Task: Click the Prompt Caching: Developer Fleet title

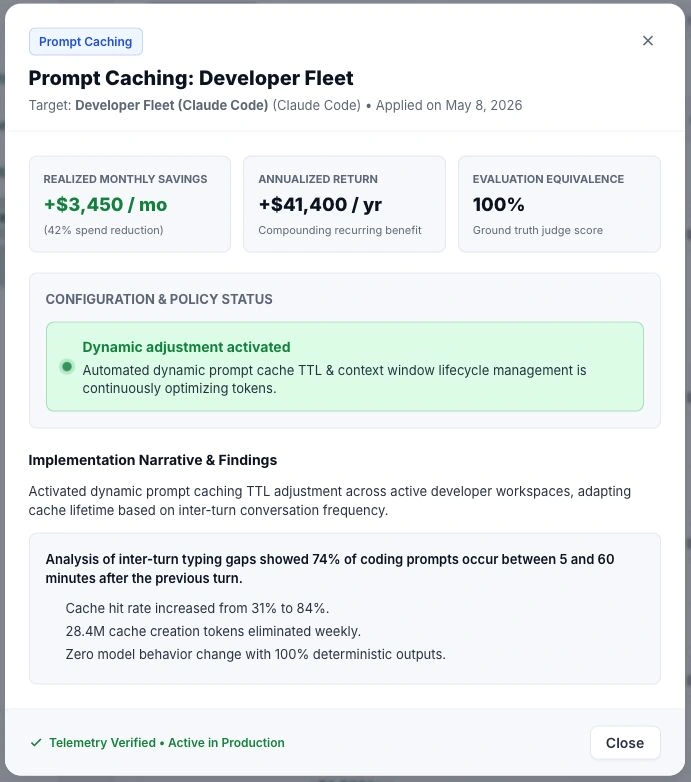Action: click(191, 78)
